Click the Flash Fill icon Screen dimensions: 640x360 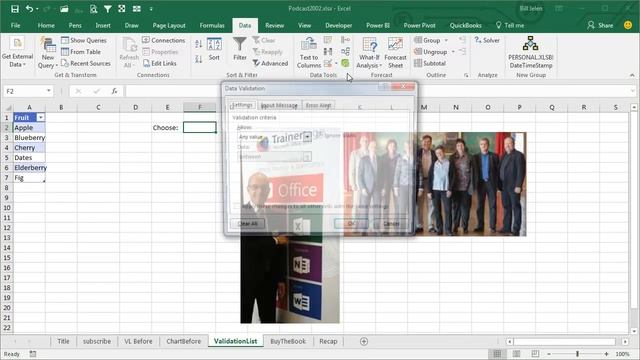point(328,40)
